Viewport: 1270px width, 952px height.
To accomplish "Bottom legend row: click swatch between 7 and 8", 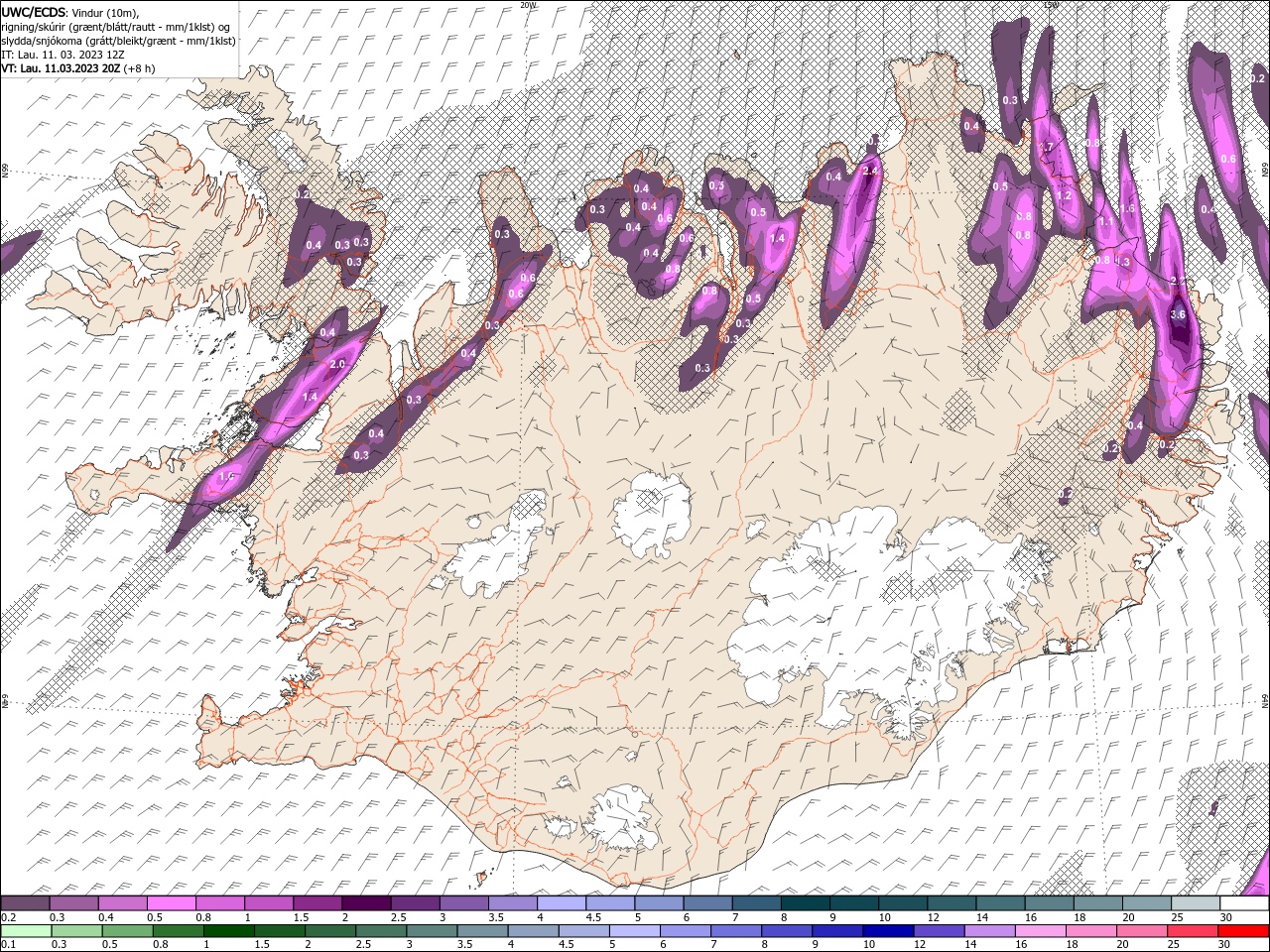I will (736, 931).
